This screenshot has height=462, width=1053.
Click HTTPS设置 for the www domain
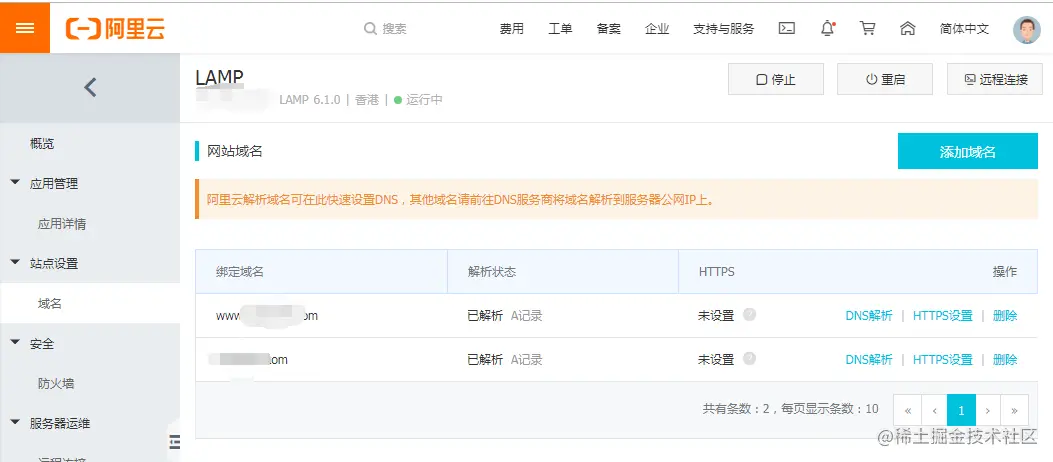[x=942, y=316]
